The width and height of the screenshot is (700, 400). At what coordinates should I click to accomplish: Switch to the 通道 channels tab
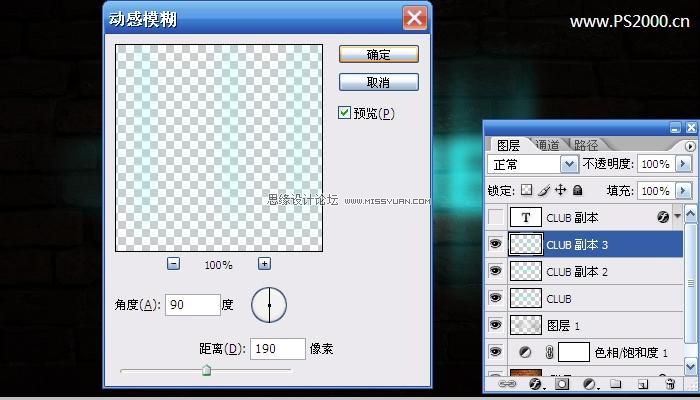pos(547,145)
